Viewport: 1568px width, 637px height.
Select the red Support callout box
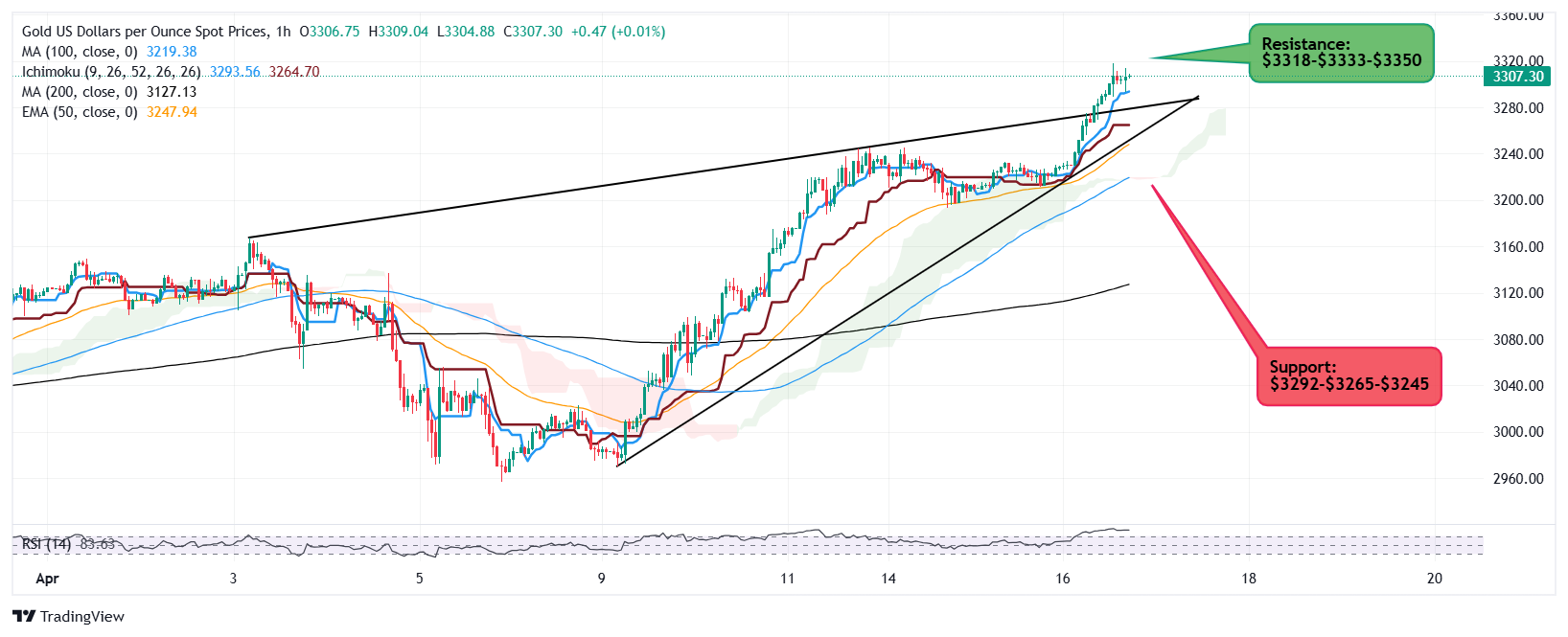point(1349,375)
